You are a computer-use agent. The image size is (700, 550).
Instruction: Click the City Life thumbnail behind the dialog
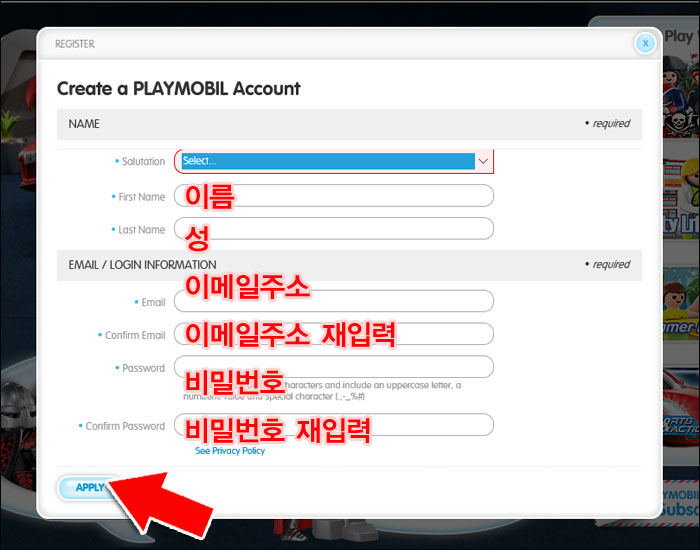click(681, 196)
